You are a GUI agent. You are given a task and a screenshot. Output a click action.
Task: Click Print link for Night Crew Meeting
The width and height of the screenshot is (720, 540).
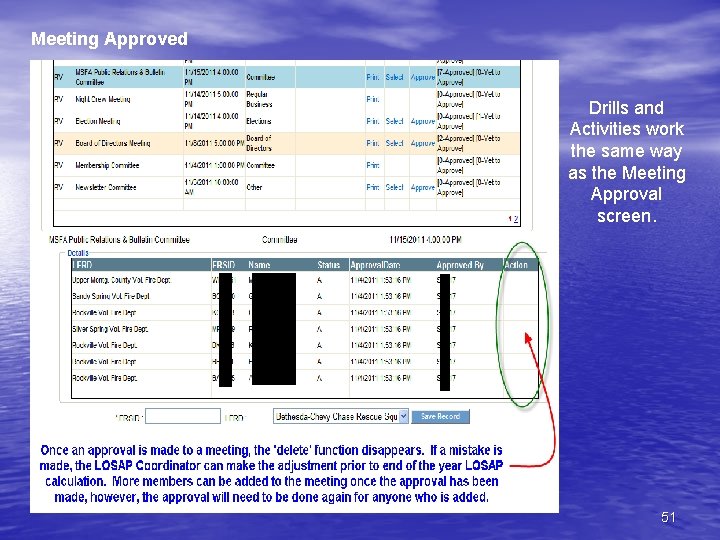click(x=372, y=99)
